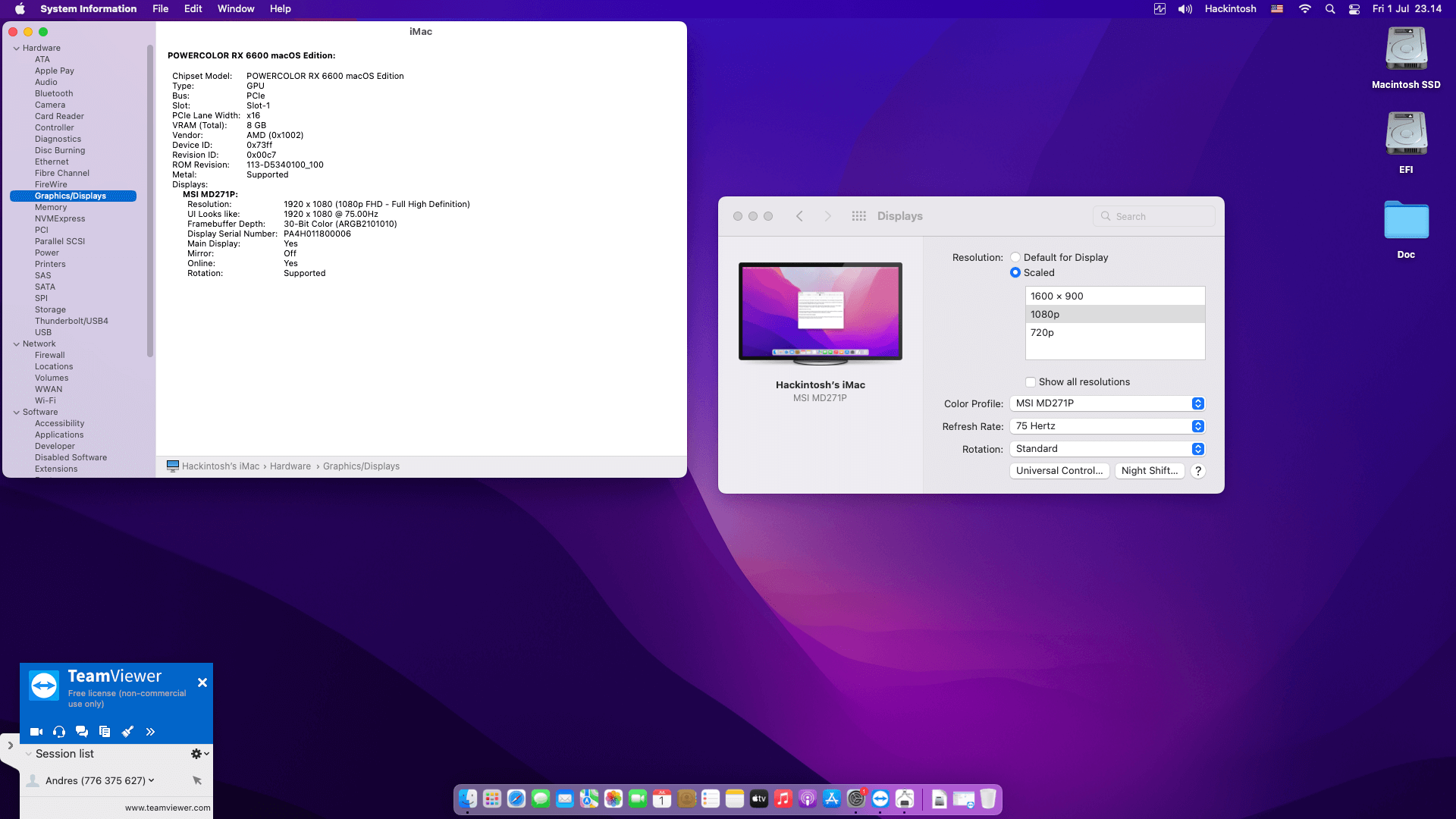Click the Hardware segment in the path bar
Image resolution: width=1456 pixels, height=819 pixels.
point(290,466)
